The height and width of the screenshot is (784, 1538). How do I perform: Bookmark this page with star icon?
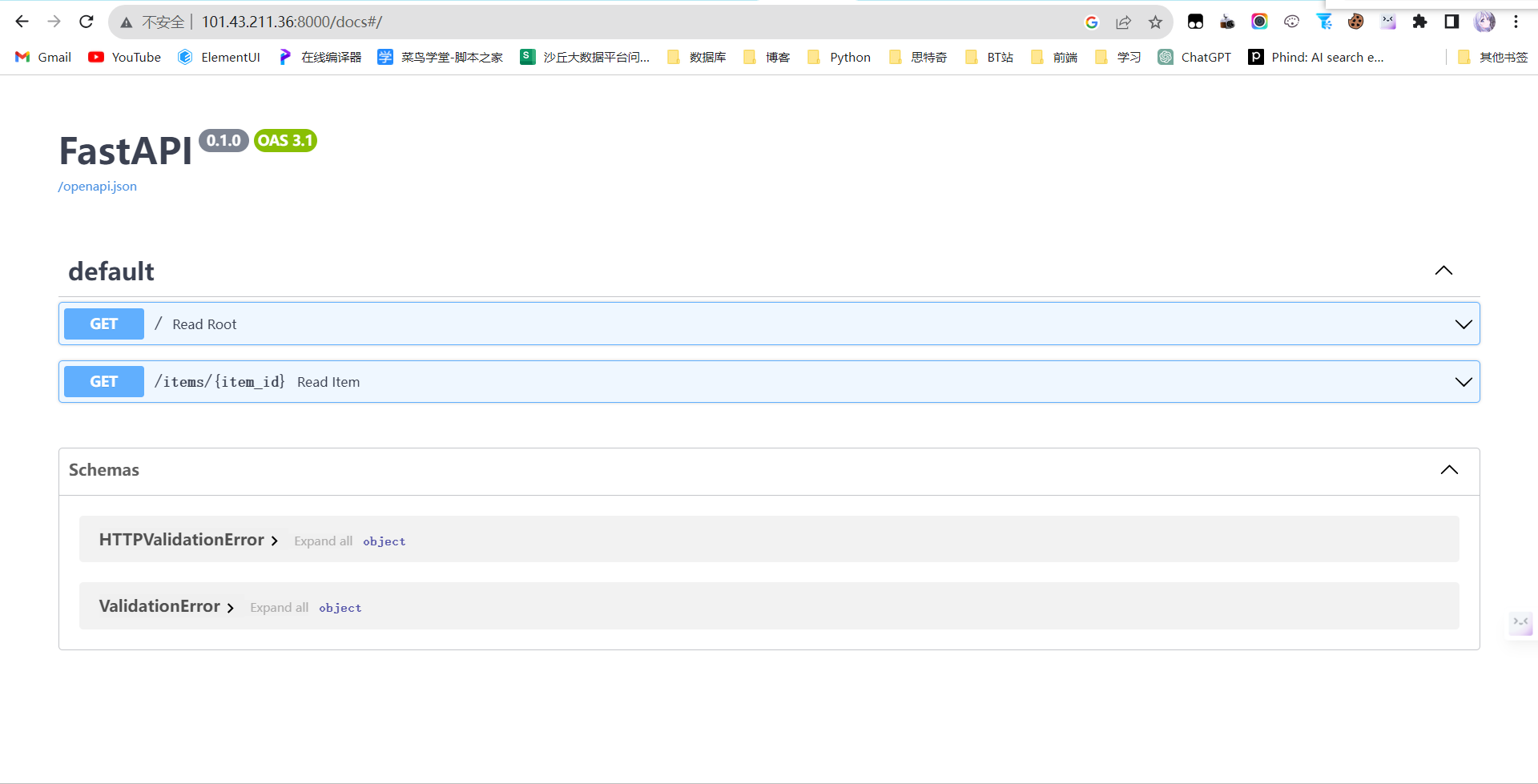pyautogui.click(x=1155, y=22)
